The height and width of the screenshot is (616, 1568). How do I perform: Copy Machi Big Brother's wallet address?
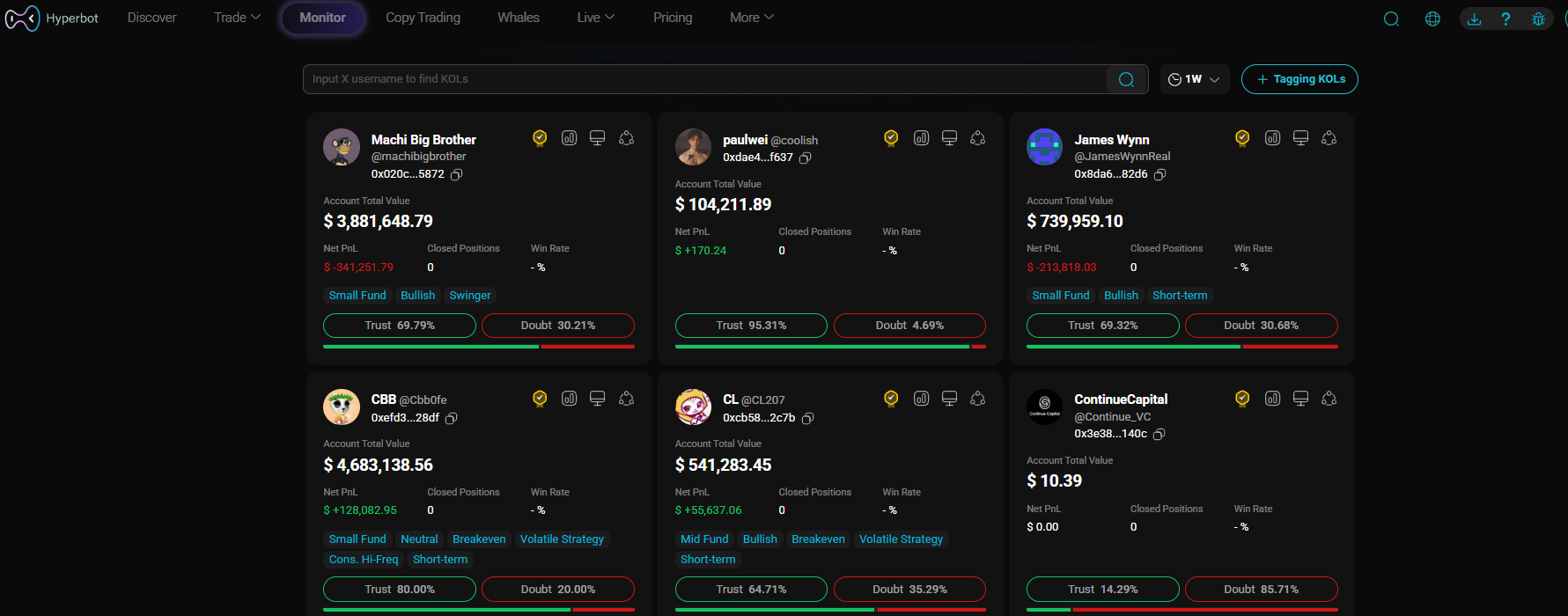(456, 175)
